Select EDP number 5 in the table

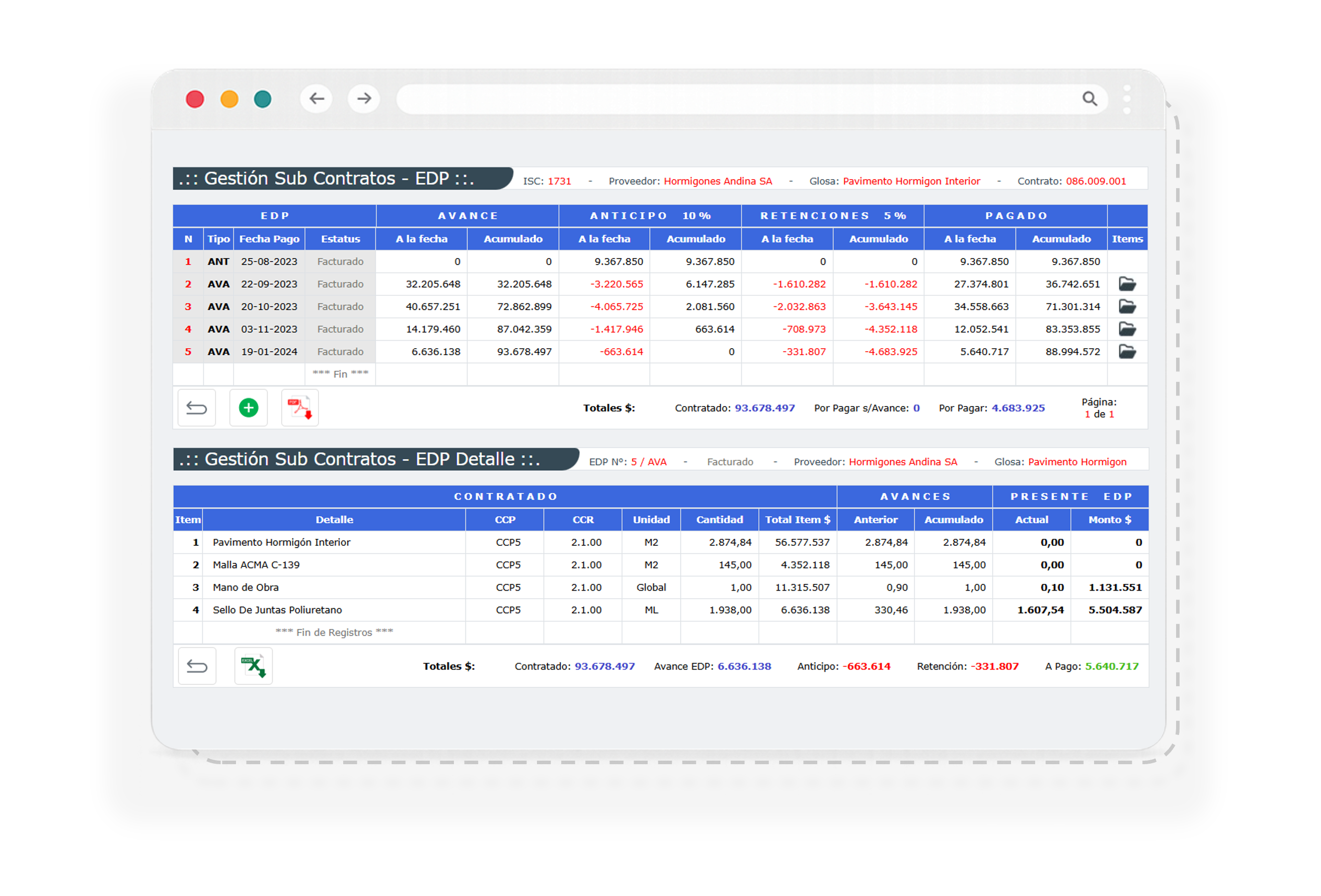(188, 352)
